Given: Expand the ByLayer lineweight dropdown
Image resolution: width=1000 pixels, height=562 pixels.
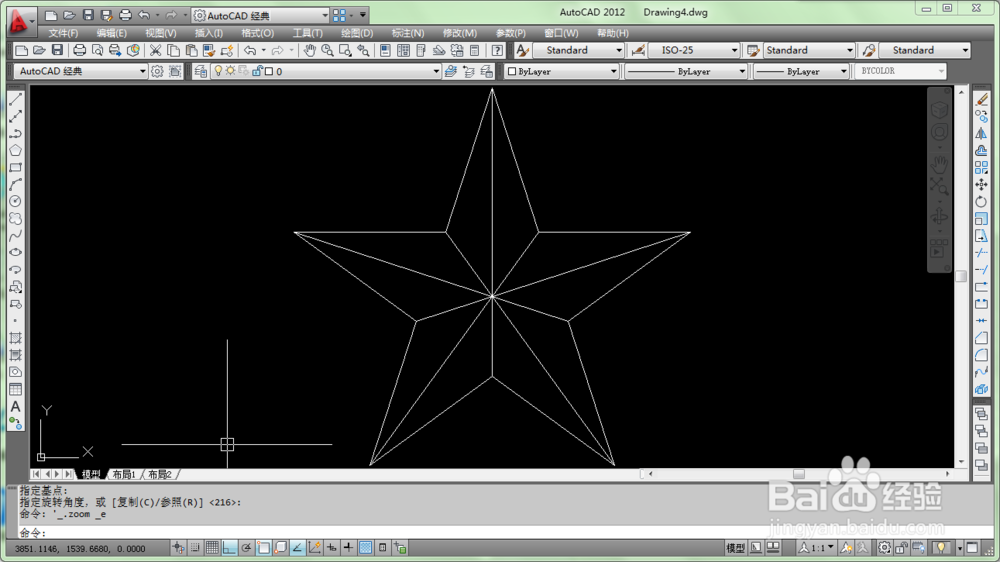Looking at the screenshot, I should pos(801,71).
